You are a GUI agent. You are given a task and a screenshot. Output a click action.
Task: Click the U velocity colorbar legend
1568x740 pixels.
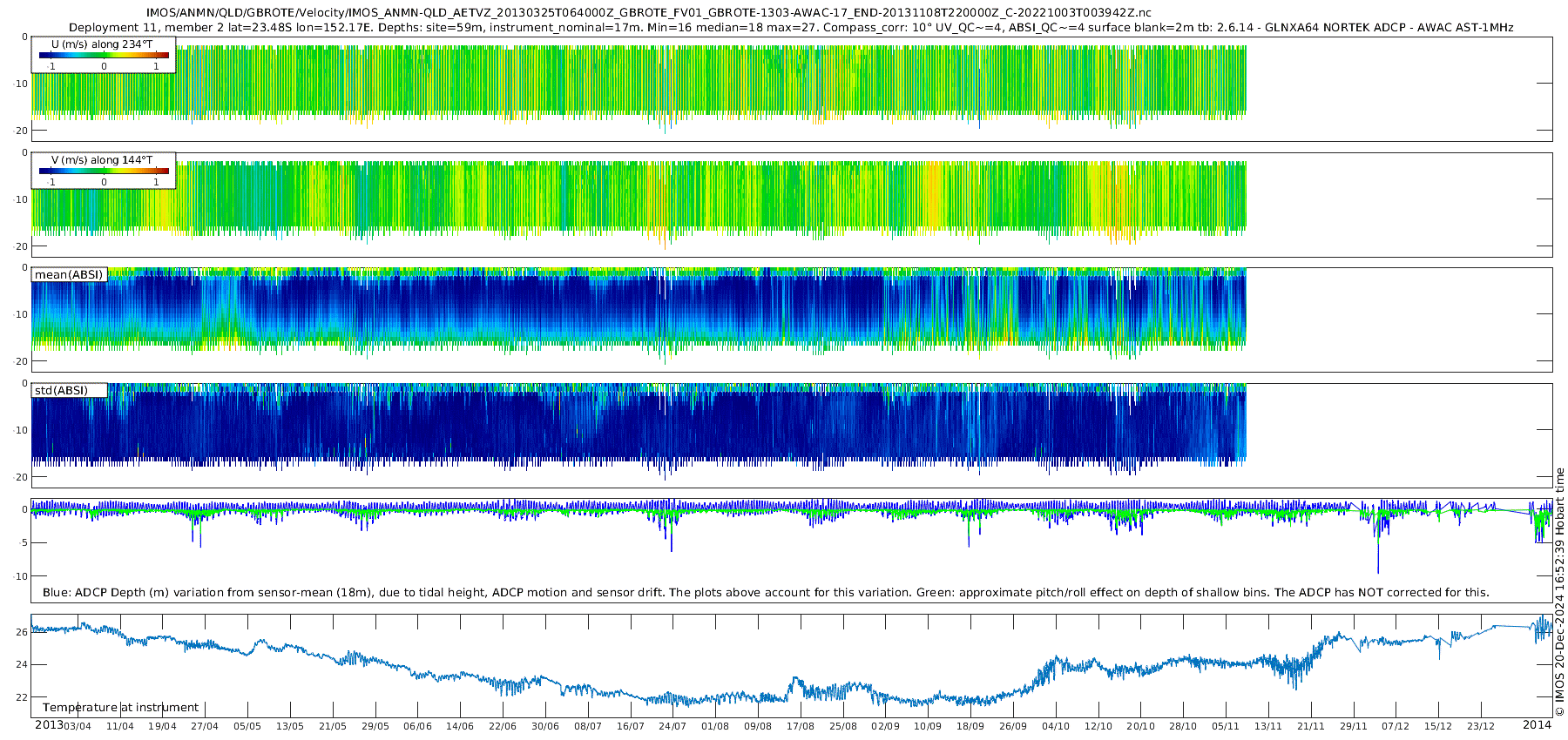[104, 55]
